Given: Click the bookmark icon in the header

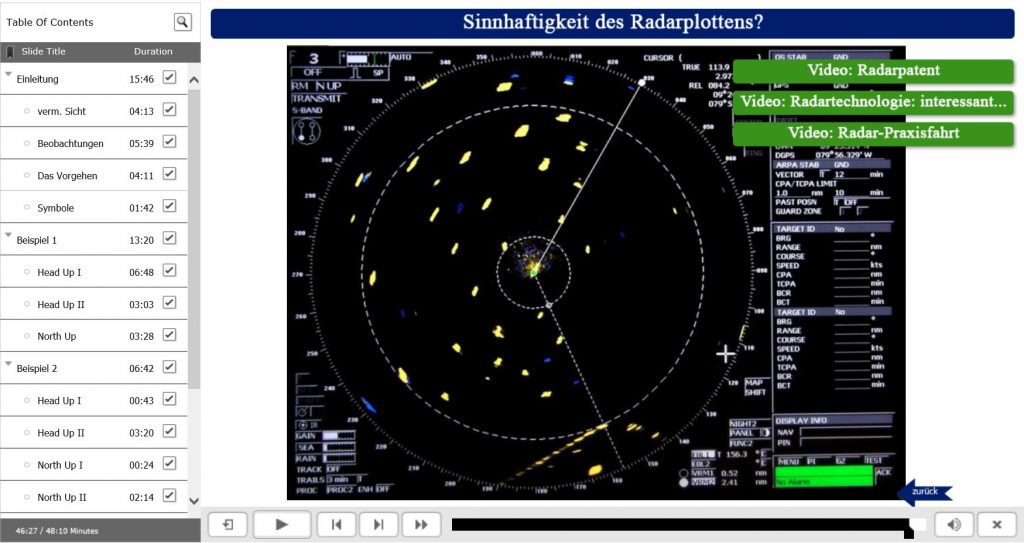Looking at the screenshot, I should click(10, 51).
